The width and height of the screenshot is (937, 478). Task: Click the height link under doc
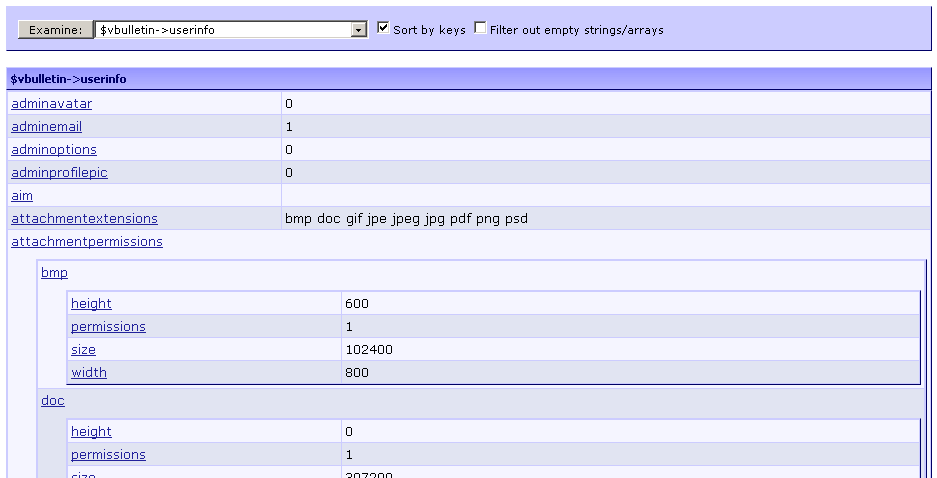(91, 432)
